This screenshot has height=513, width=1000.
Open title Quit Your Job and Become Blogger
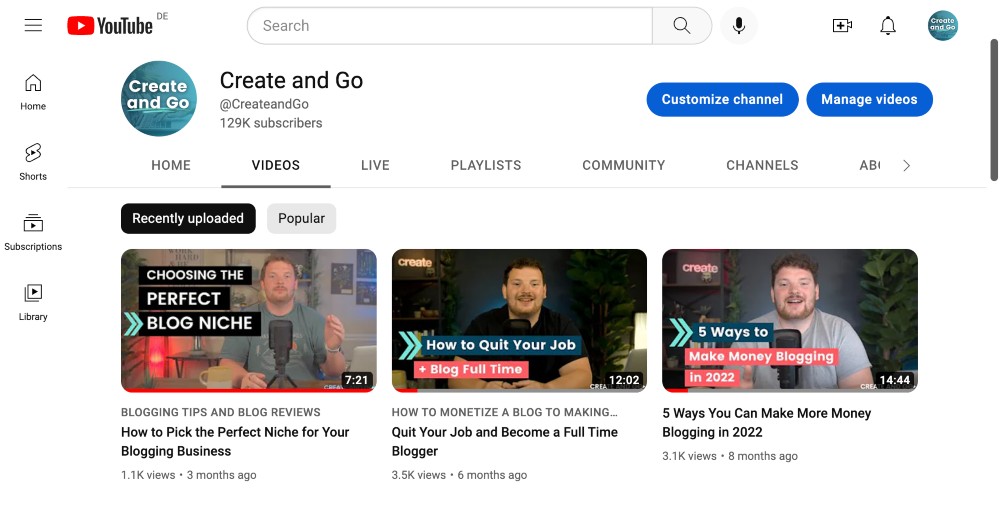pyautogui.click(x=504, y=442)
